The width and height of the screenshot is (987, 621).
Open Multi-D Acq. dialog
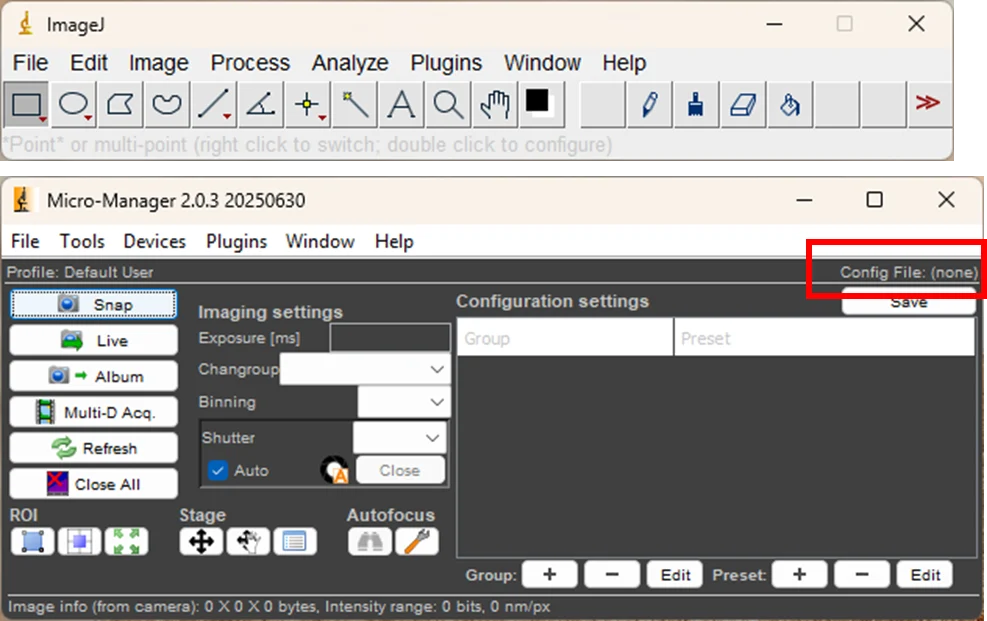pyautogui.click(x=93, y=412)
